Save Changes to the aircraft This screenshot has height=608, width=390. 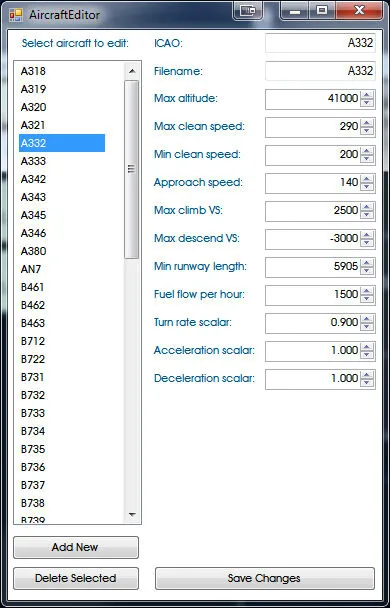[265, 578]
